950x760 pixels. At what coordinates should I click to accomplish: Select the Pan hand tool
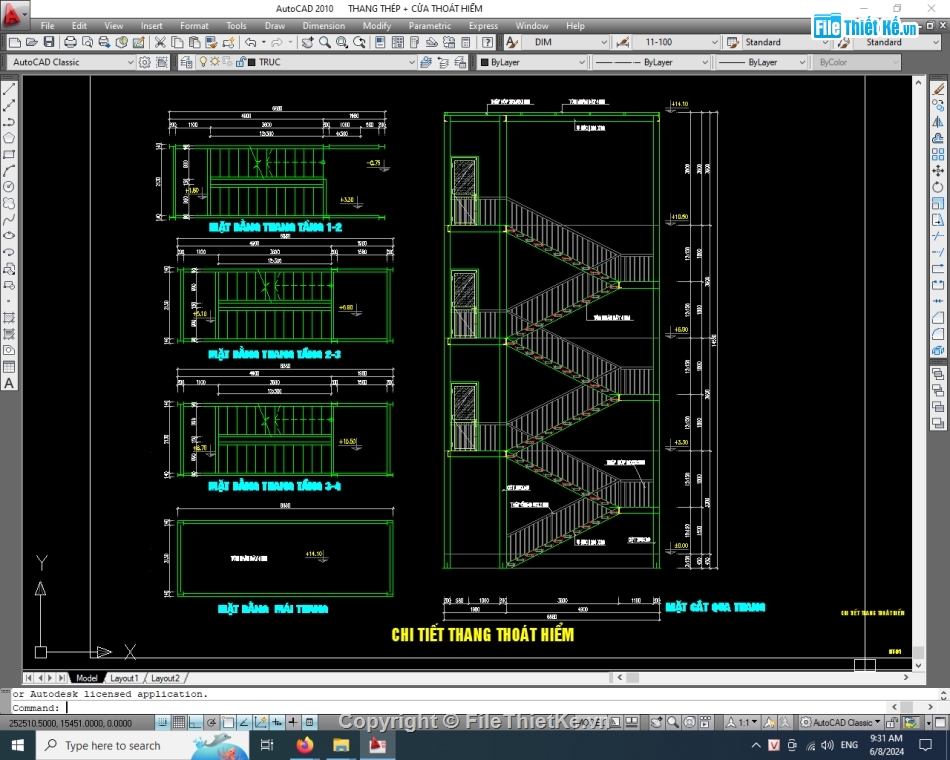308,42
